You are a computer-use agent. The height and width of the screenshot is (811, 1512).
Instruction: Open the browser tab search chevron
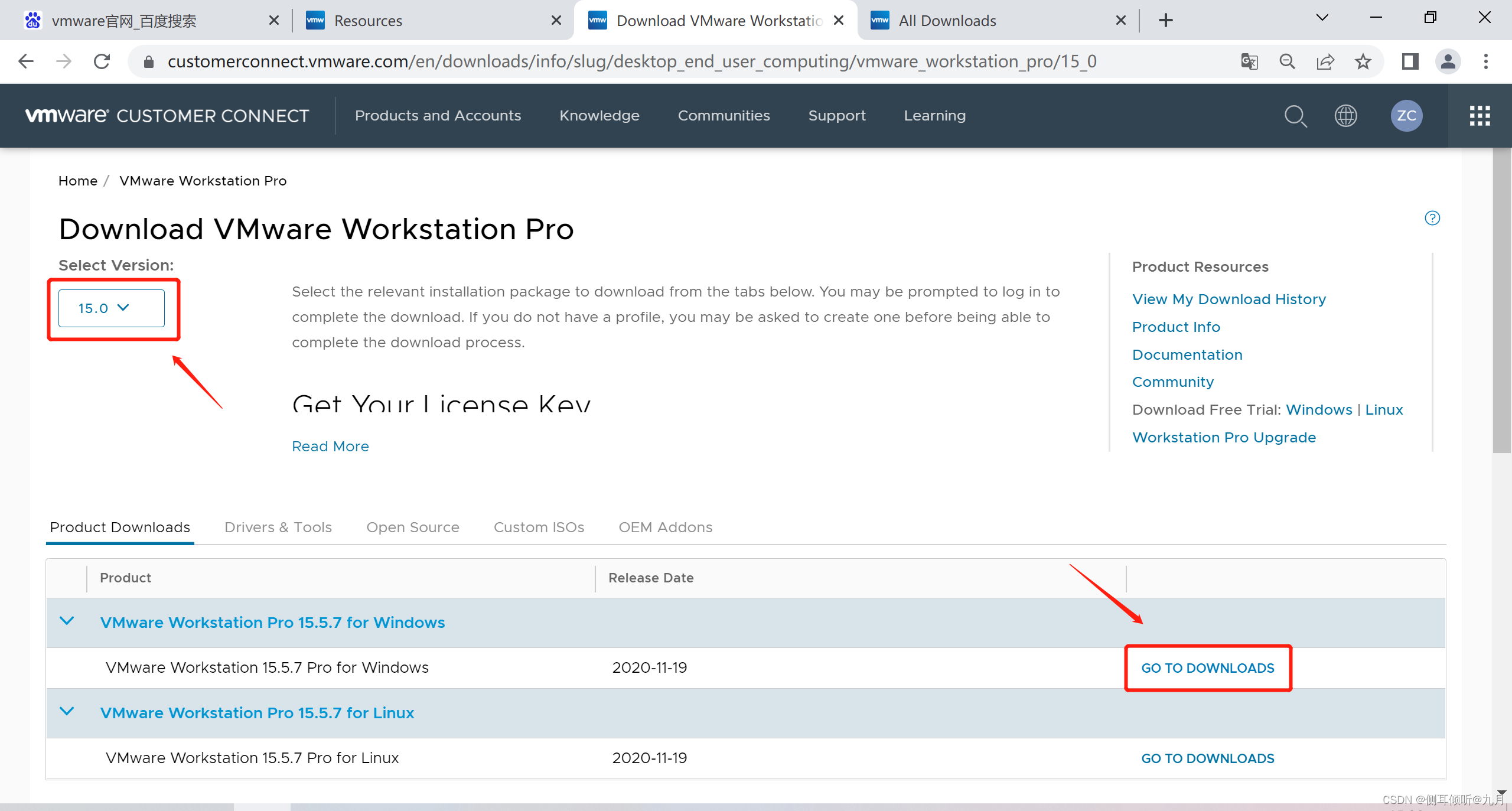point(1322,18)
